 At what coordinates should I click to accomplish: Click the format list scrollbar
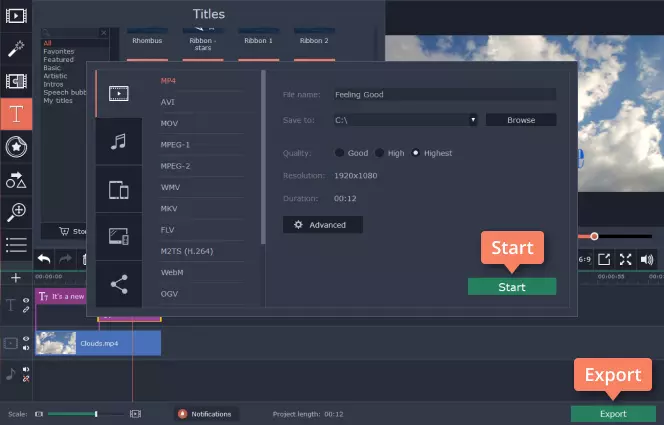tap(263, 157)
